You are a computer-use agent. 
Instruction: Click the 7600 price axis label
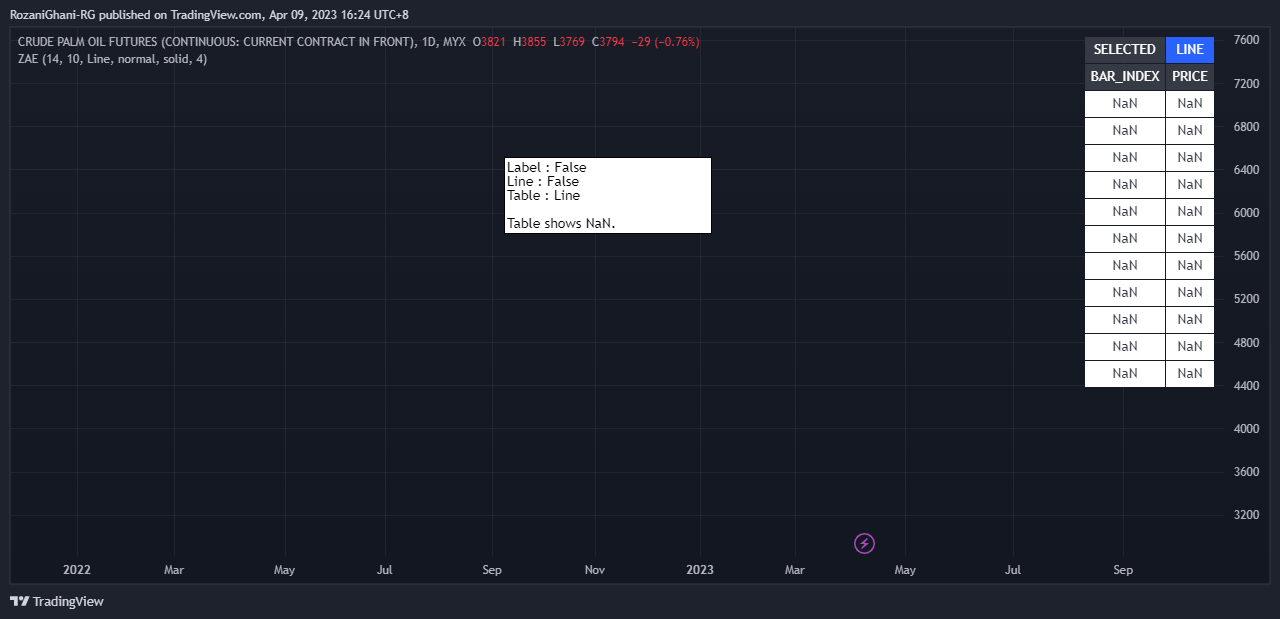click(1247, 40)
